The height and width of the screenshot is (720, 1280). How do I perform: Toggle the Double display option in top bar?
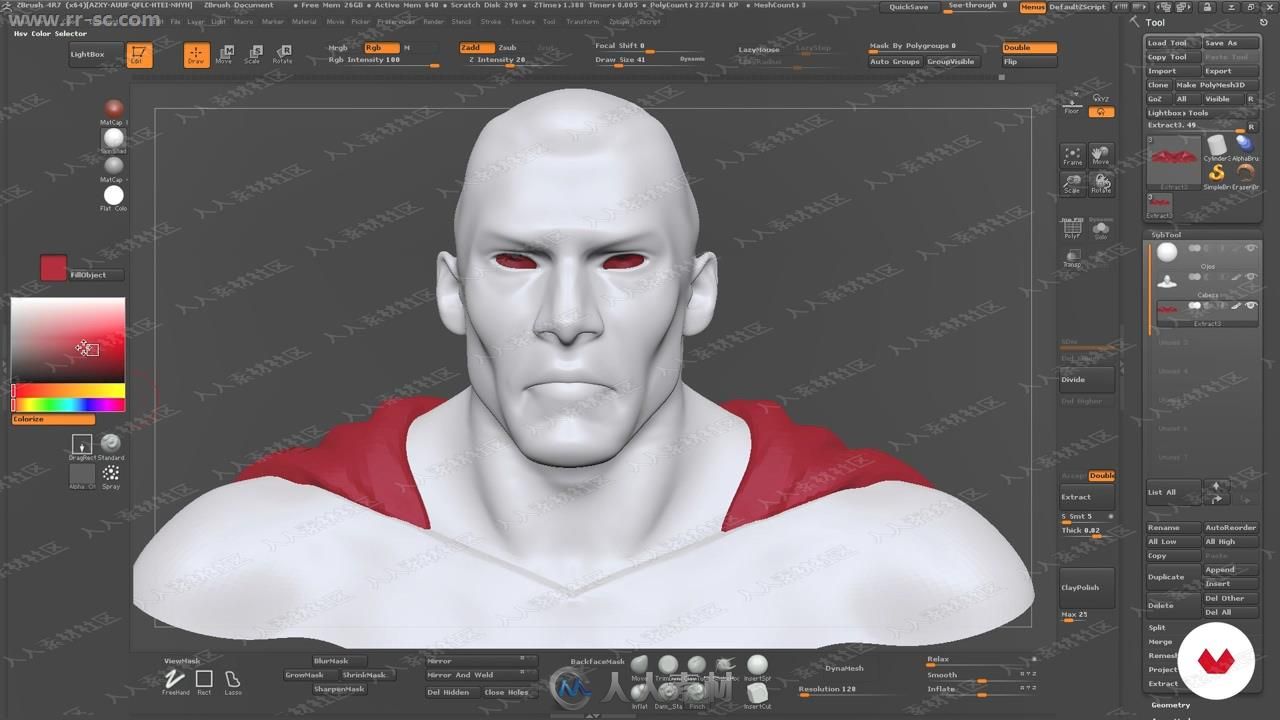[1029, 47]
